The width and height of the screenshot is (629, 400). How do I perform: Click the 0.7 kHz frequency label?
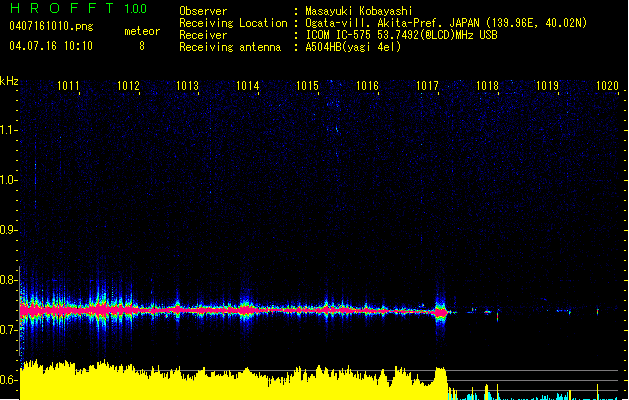[x=8, y=330]
